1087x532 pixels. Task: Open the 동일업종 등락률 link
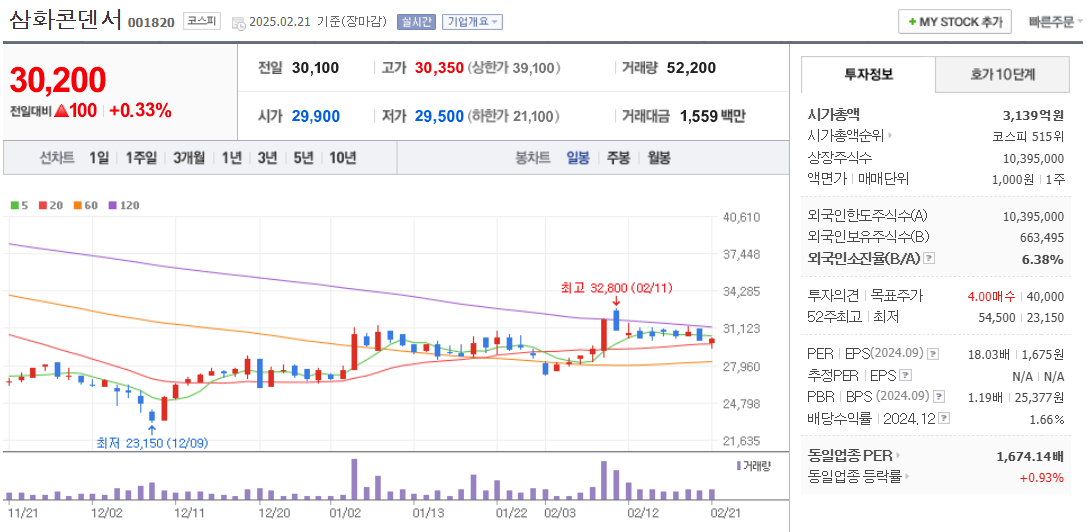tap(859, 477)
